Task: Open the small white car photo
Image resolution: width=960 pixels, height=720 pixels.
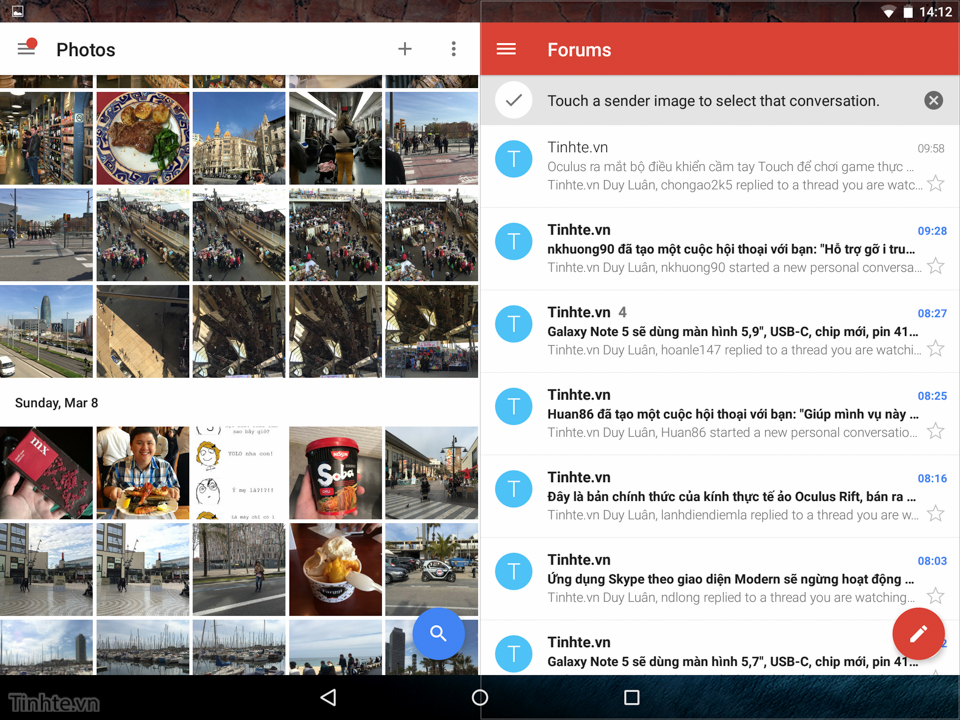Action: coord(432,569)
